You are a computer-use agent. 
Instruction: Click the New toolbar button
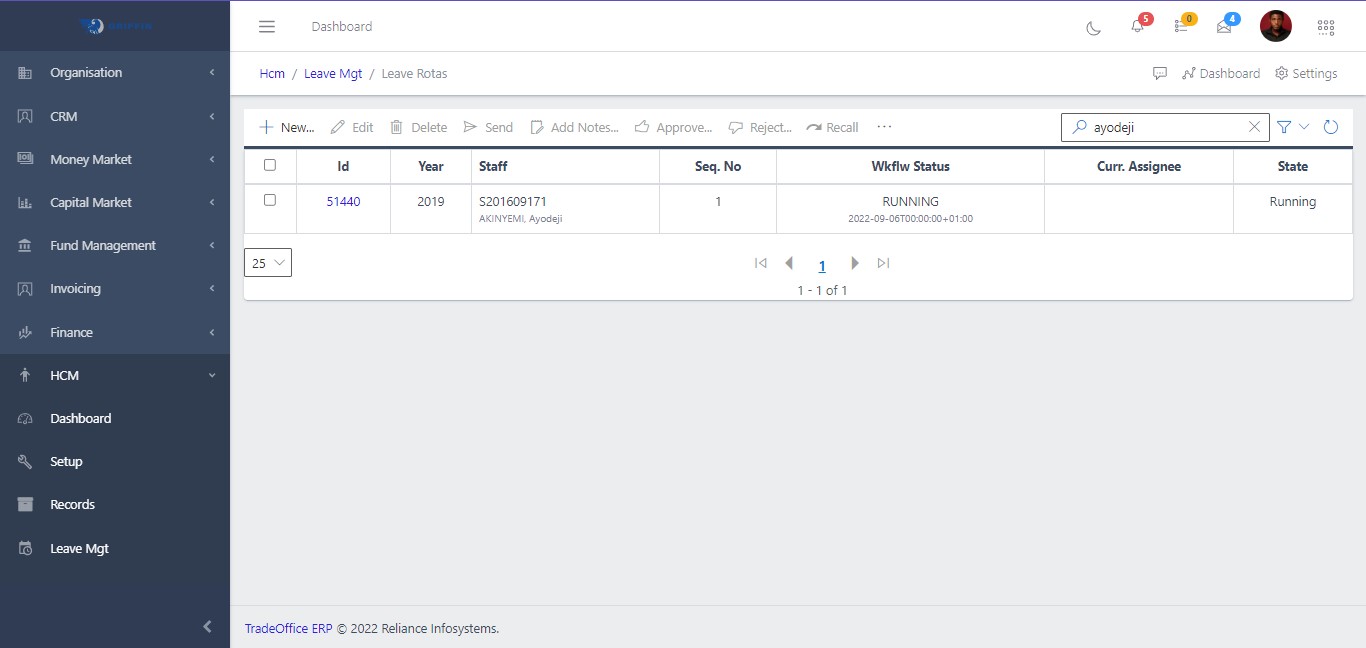click(287, 127)
